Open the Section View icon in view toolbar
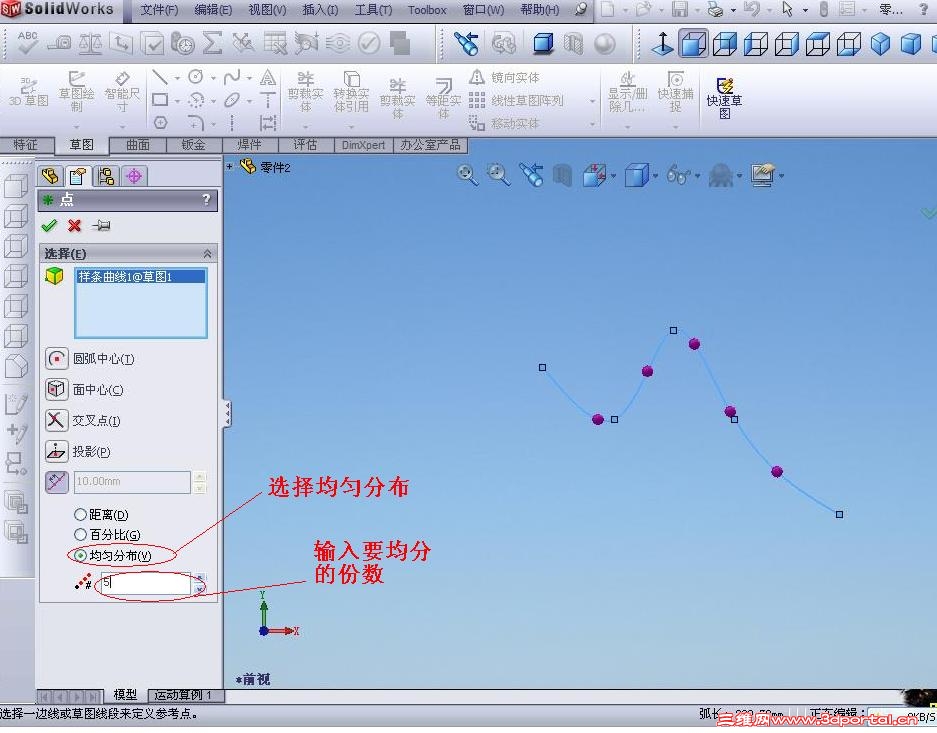 click(x=594, y=176)
